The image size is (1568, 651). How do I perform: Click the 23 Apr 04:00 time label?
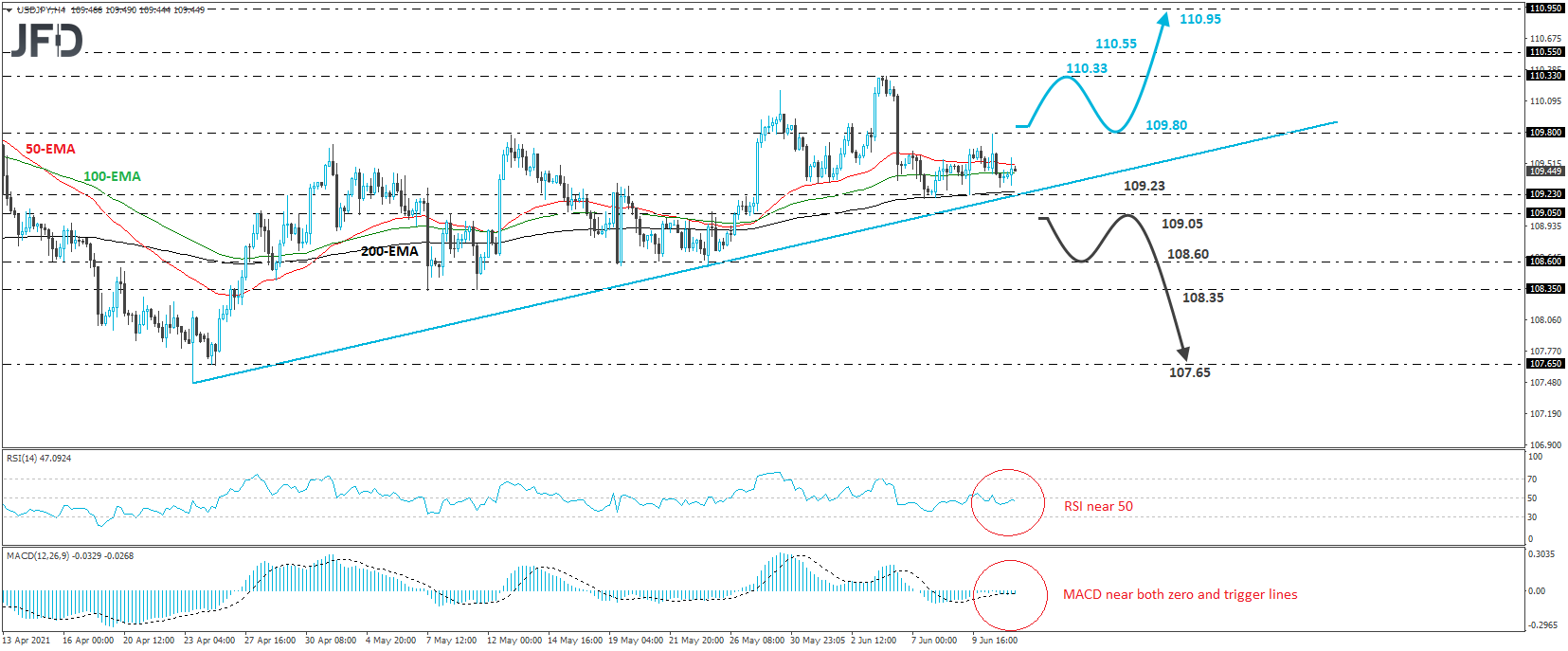(209, 641)
